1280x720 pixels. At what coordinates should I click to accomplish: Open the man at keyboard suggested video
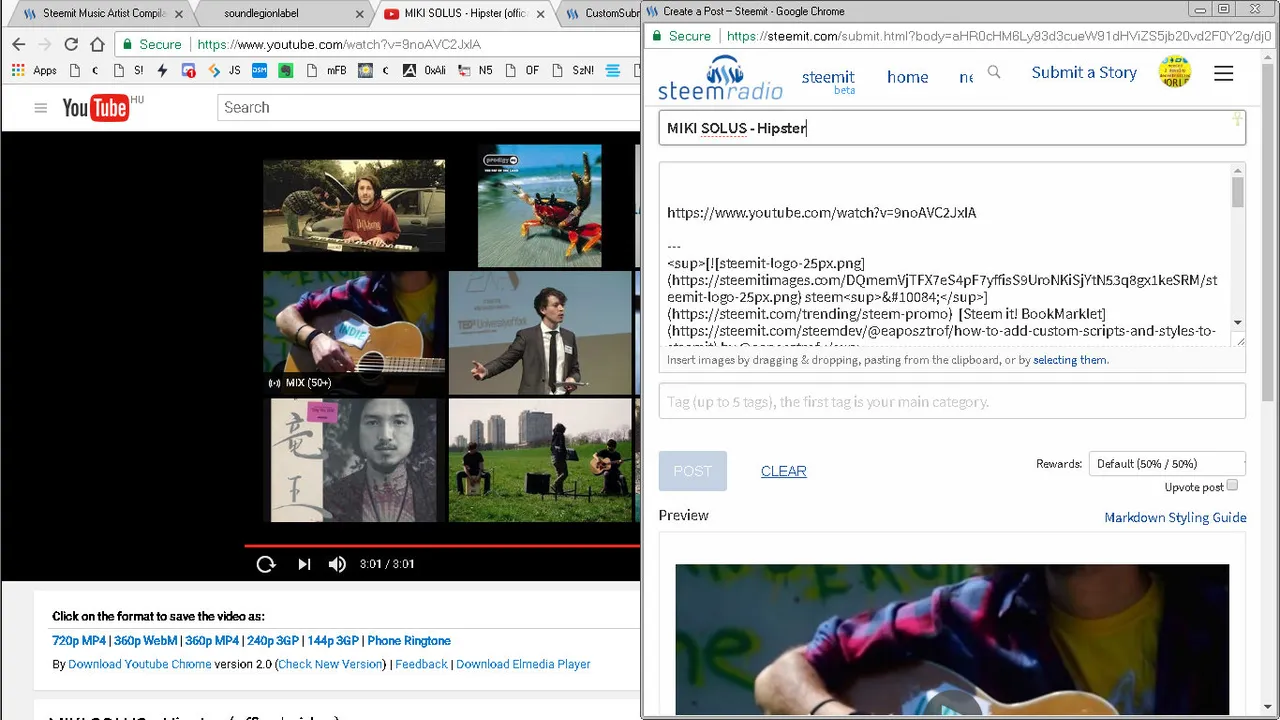click(x=354, y=206)
